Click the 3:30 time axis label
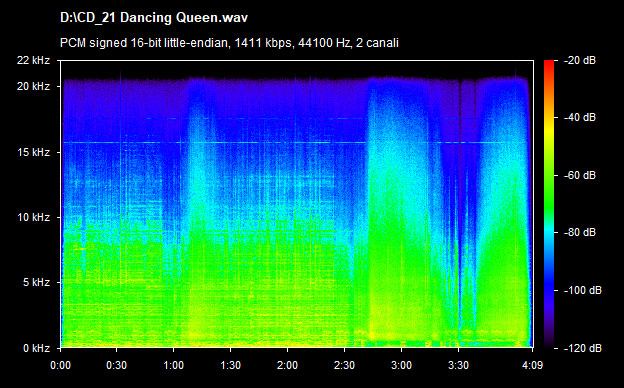 click(x=458, y=365)
